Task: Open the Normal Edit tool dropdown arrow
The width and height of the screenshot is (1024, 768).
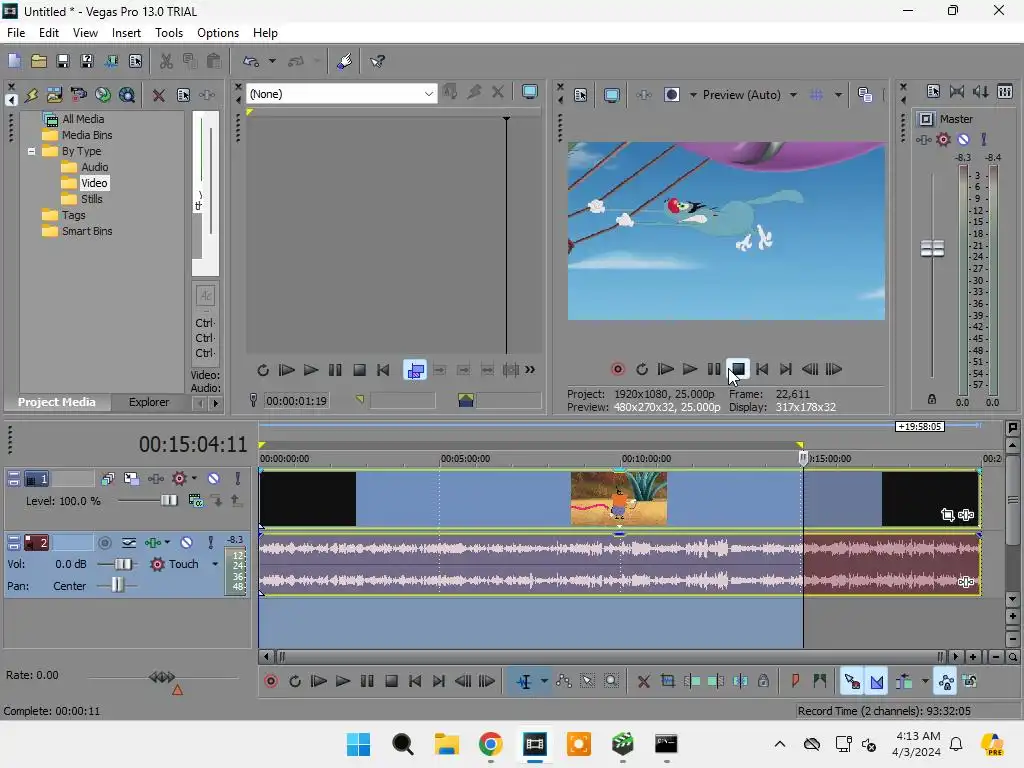Action: pos(544,682)
